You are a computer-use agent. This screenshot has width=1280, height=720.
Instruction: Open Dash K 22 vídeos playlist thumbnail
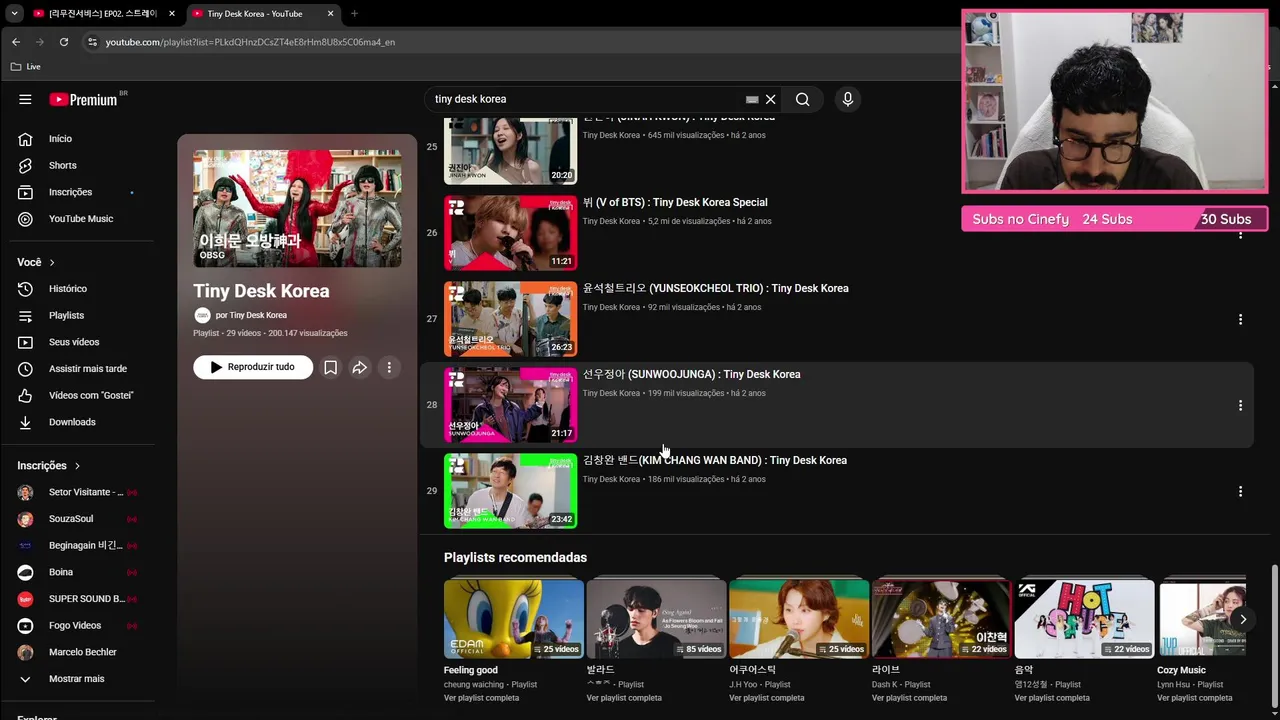pyautogui.click(x=941, y=619)
